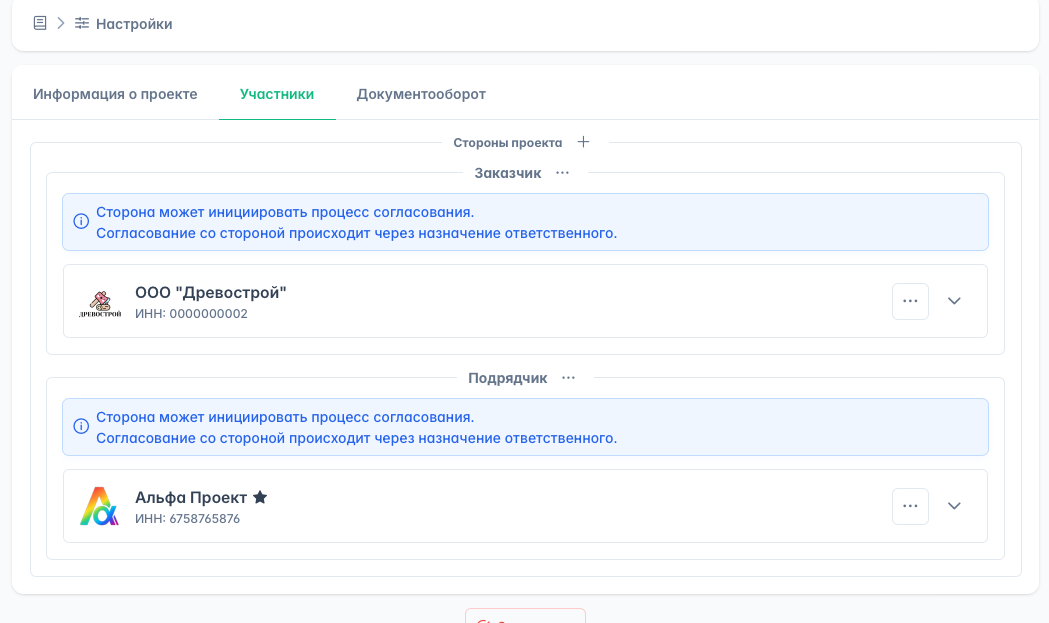Open the Подрядчик section options menu
The height and width of the screenshot is (623, 1049).
point(568,378)
